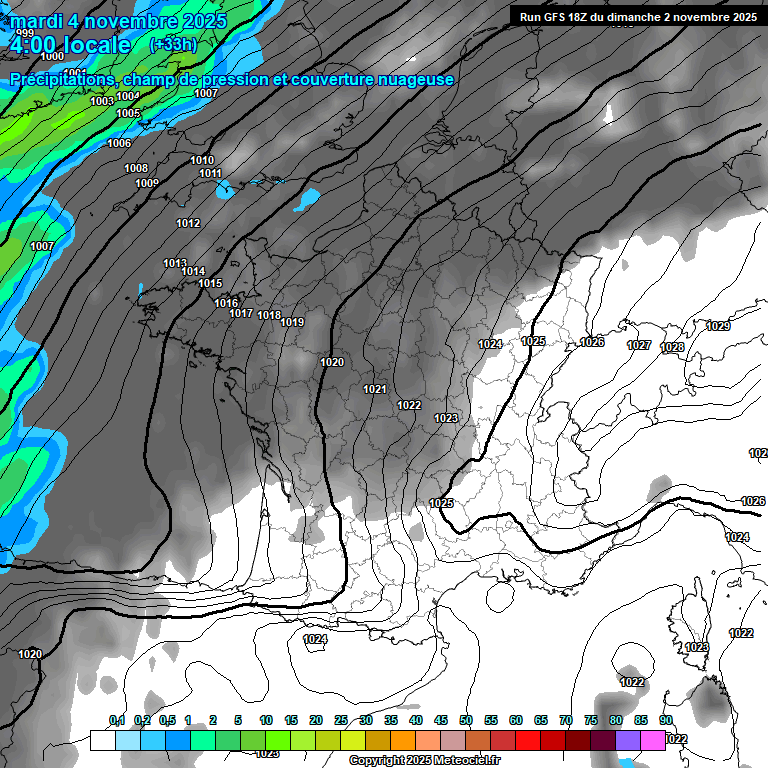Click the 1012 pressure label
This screenshot has height=768, width=768.
[x=188, y=223]
